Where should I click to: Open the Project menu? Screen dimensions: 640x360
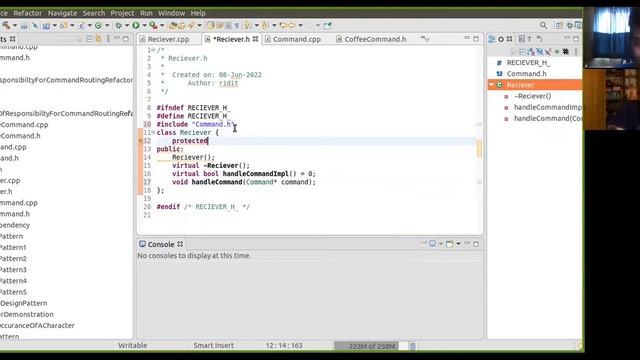(122, 13)
